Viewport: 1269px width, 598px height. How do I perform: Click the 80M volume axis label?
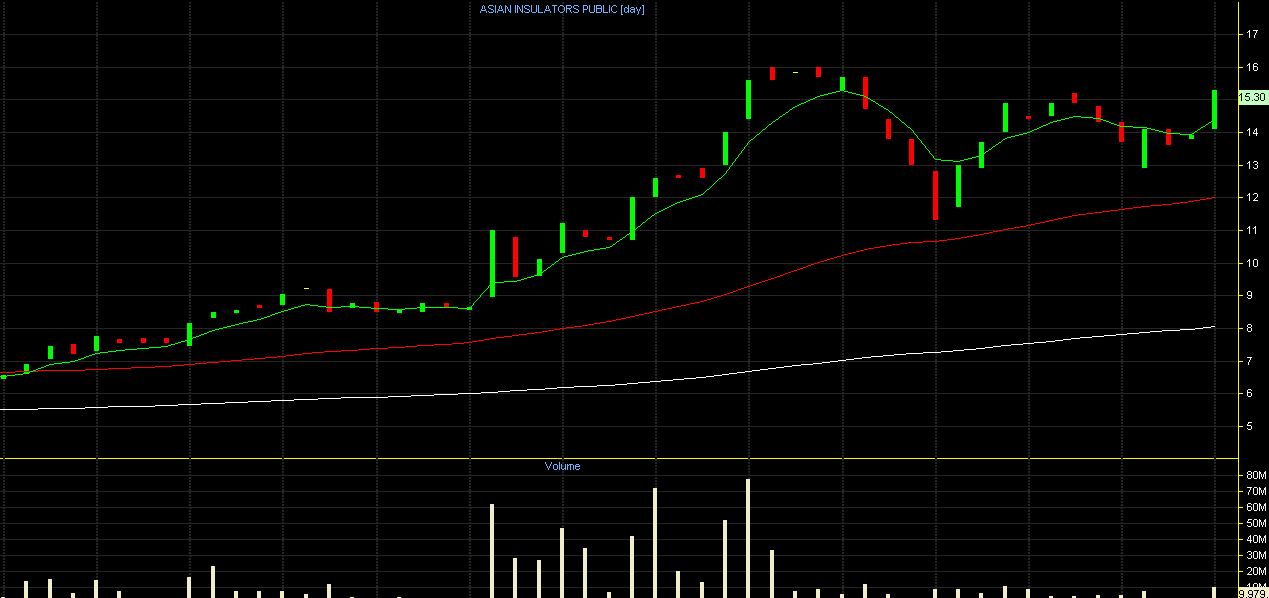click(1254, 476)
